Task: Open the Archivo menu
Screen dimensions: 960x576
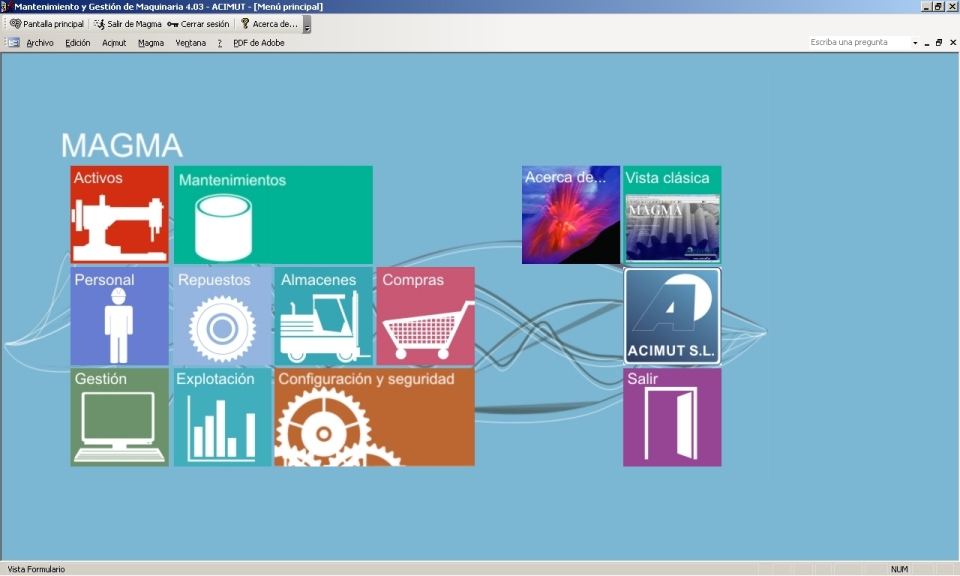Action: click(x=40, y=43)
